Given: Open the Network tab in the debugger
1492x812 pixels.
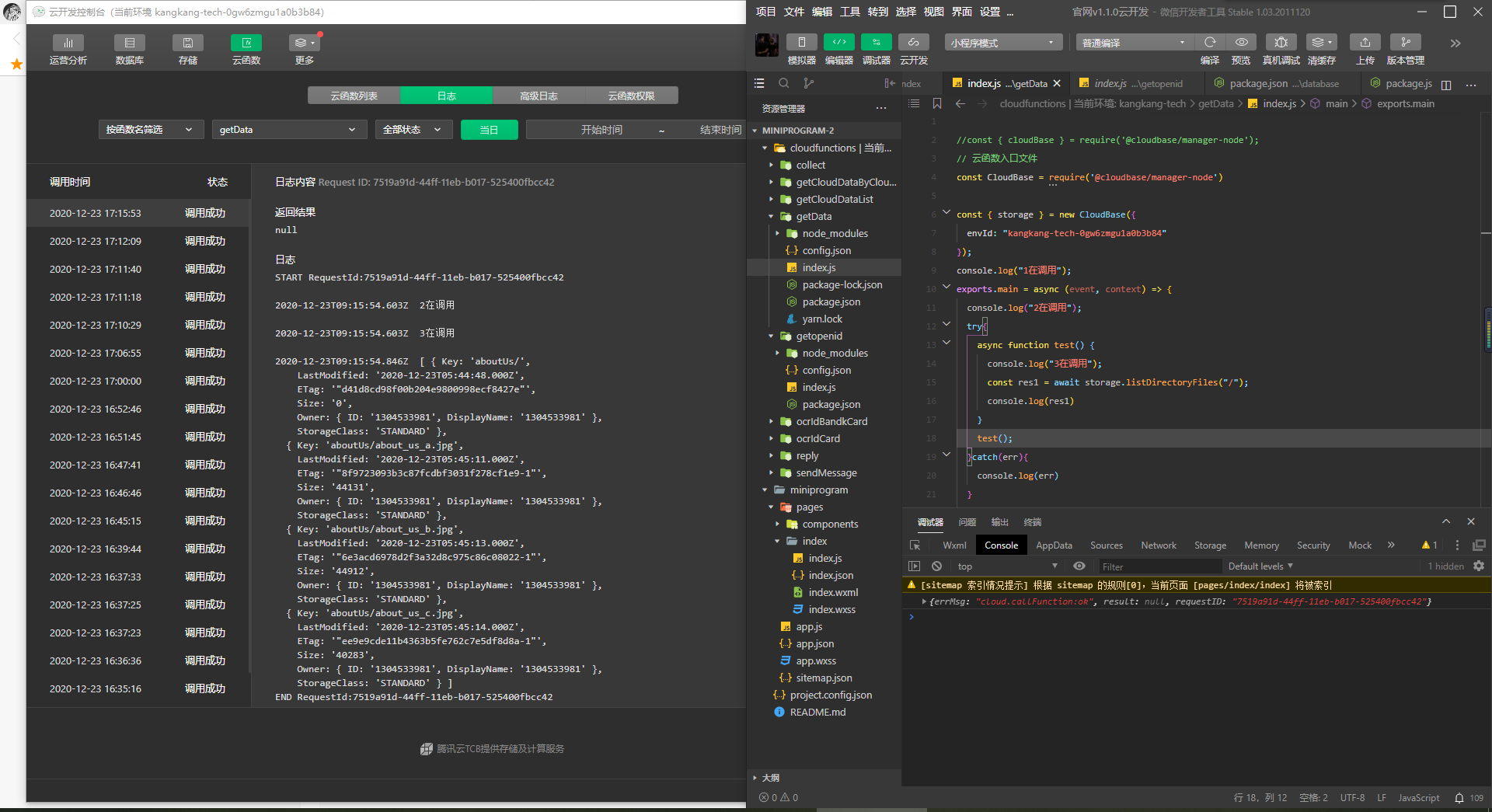Looking at the screenshot, I should coord(1159,545).
